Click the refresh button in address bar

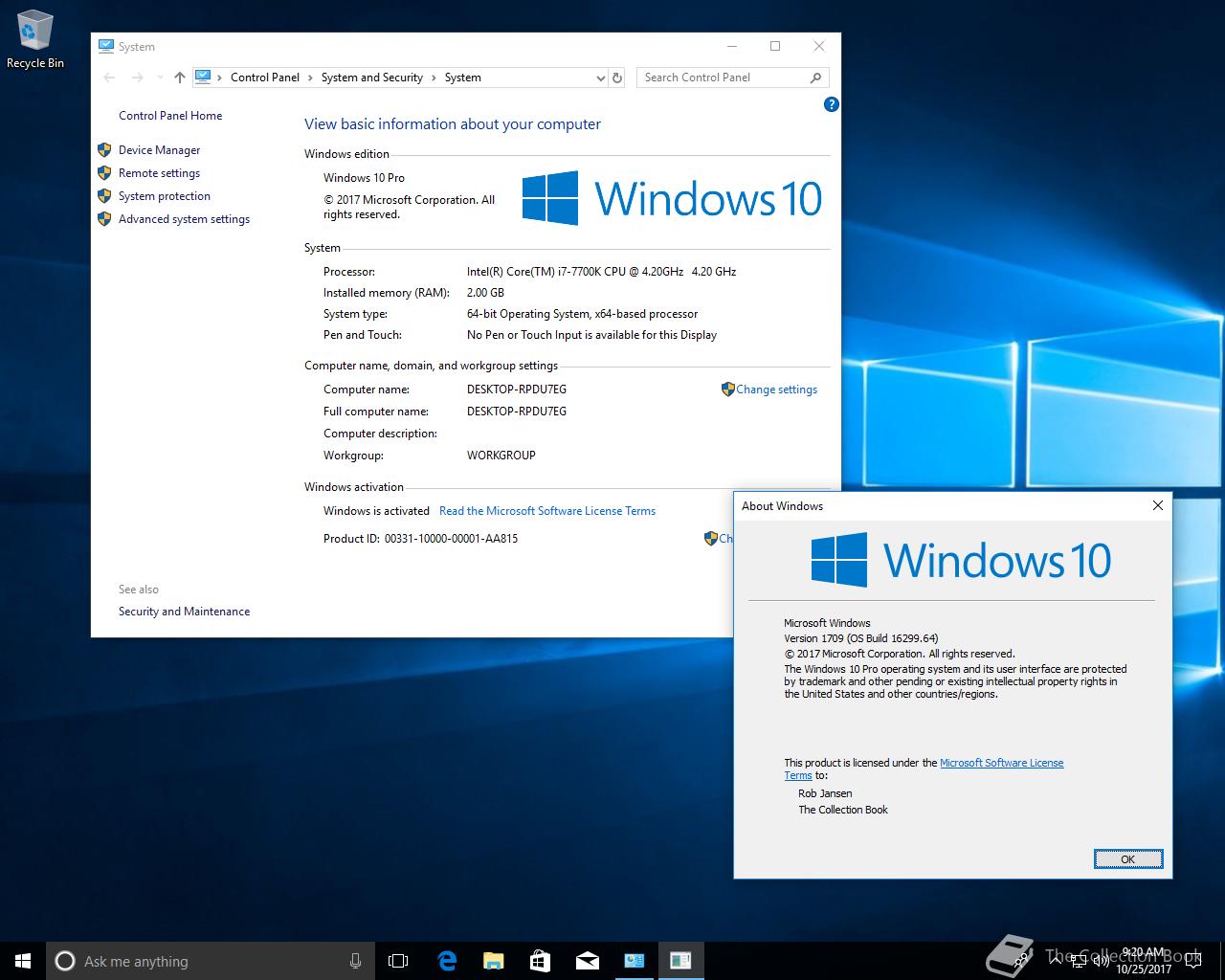tap(617, 78)
